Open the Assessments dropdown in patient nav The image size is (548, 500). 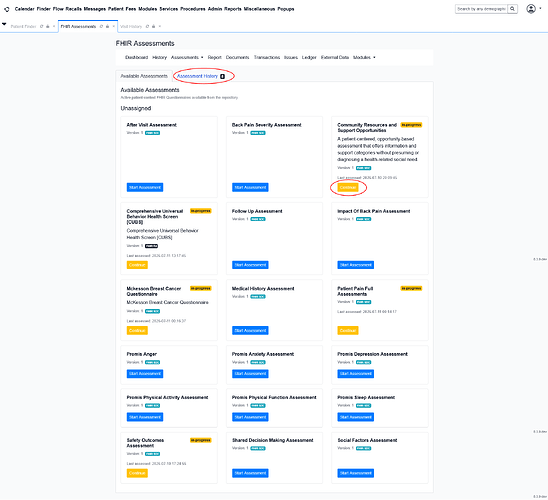coord(187,57)
